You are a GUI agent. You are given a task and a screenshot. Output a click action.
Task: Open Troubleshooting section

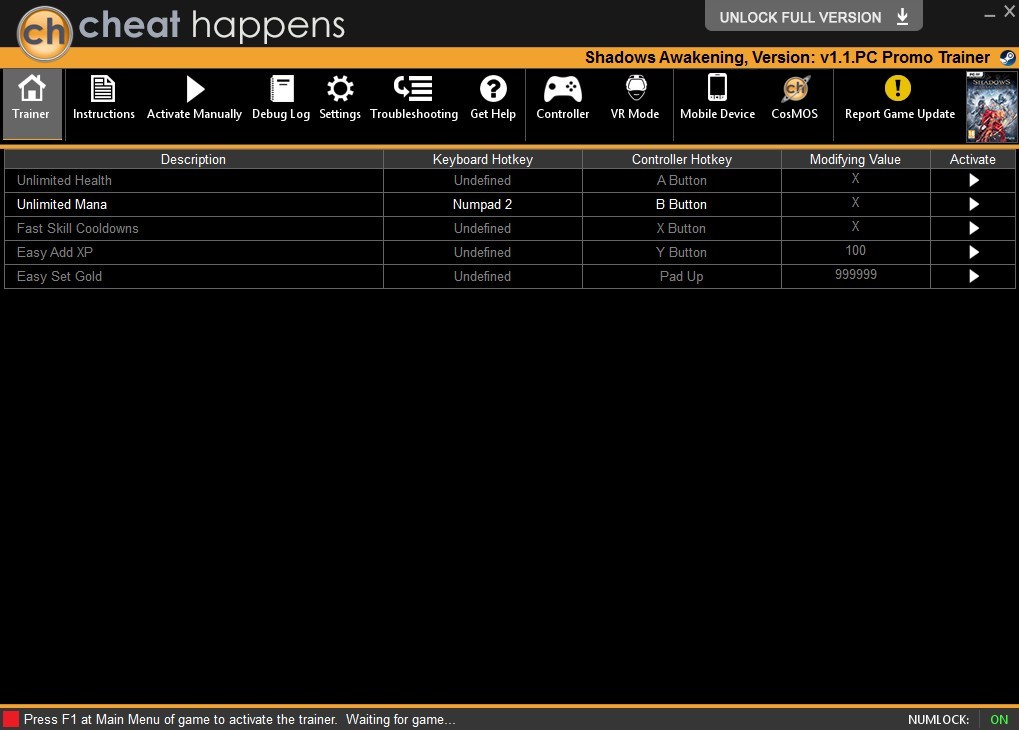coord(414,98)
